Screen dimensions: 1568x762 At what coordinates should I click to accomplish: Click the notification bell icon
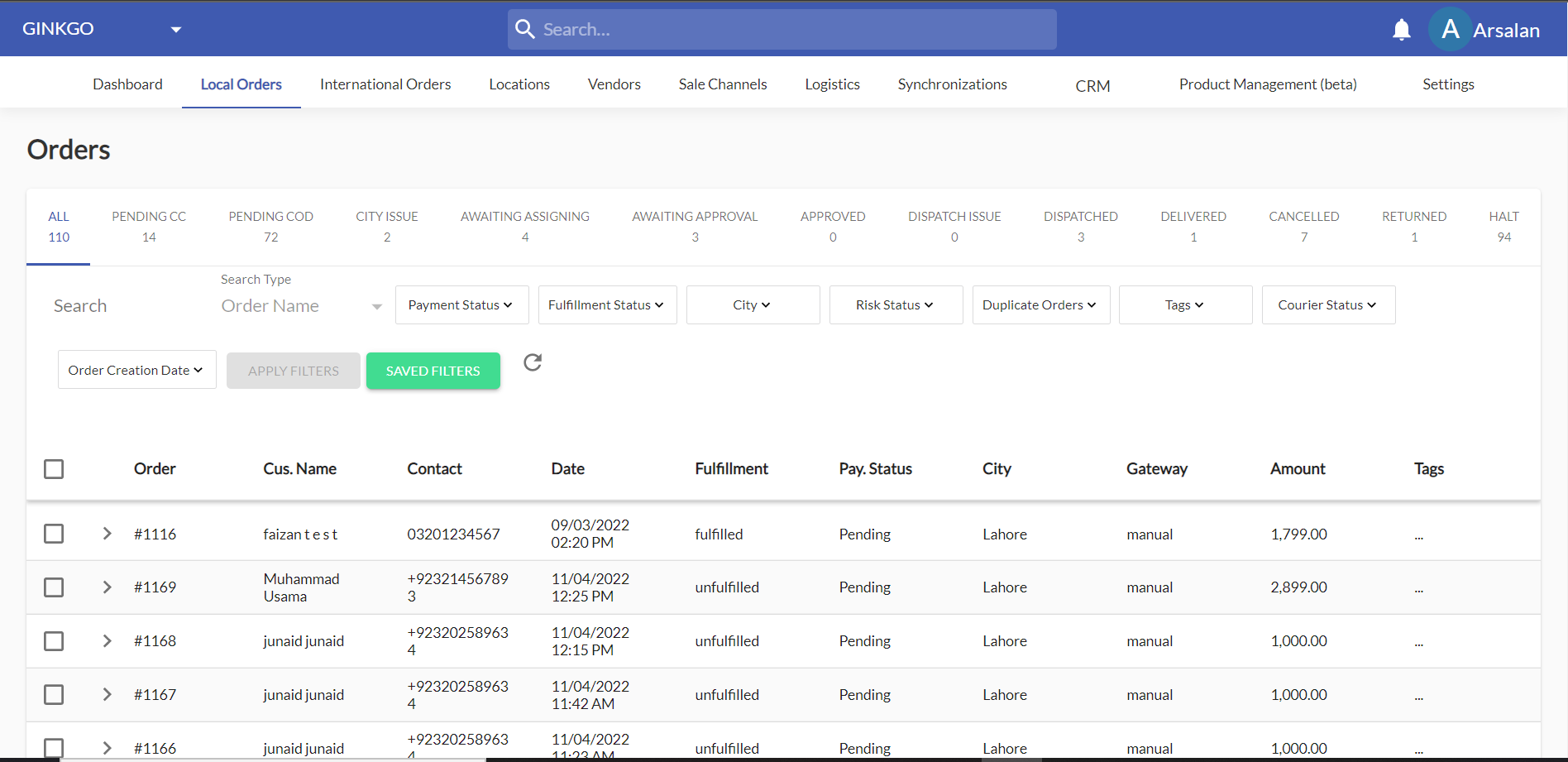pos(1401,29)
